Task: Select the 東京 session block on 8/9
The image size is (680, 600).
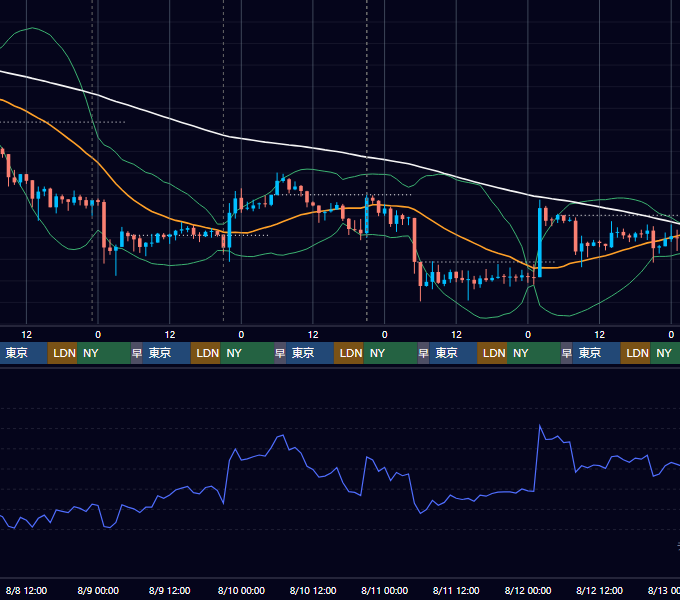Action: (167, 353)
